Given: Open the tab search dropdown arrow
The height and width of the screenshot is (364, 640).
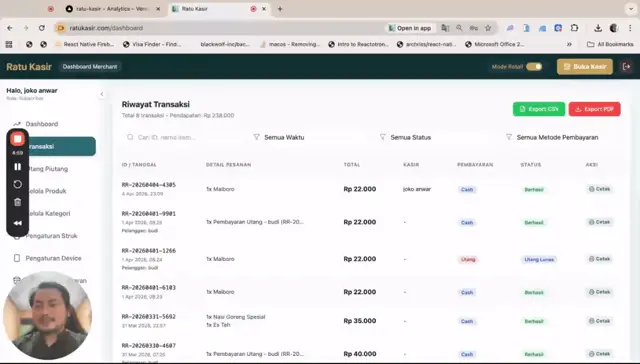Looking at the screenshot, I should [x=630, y=9].
